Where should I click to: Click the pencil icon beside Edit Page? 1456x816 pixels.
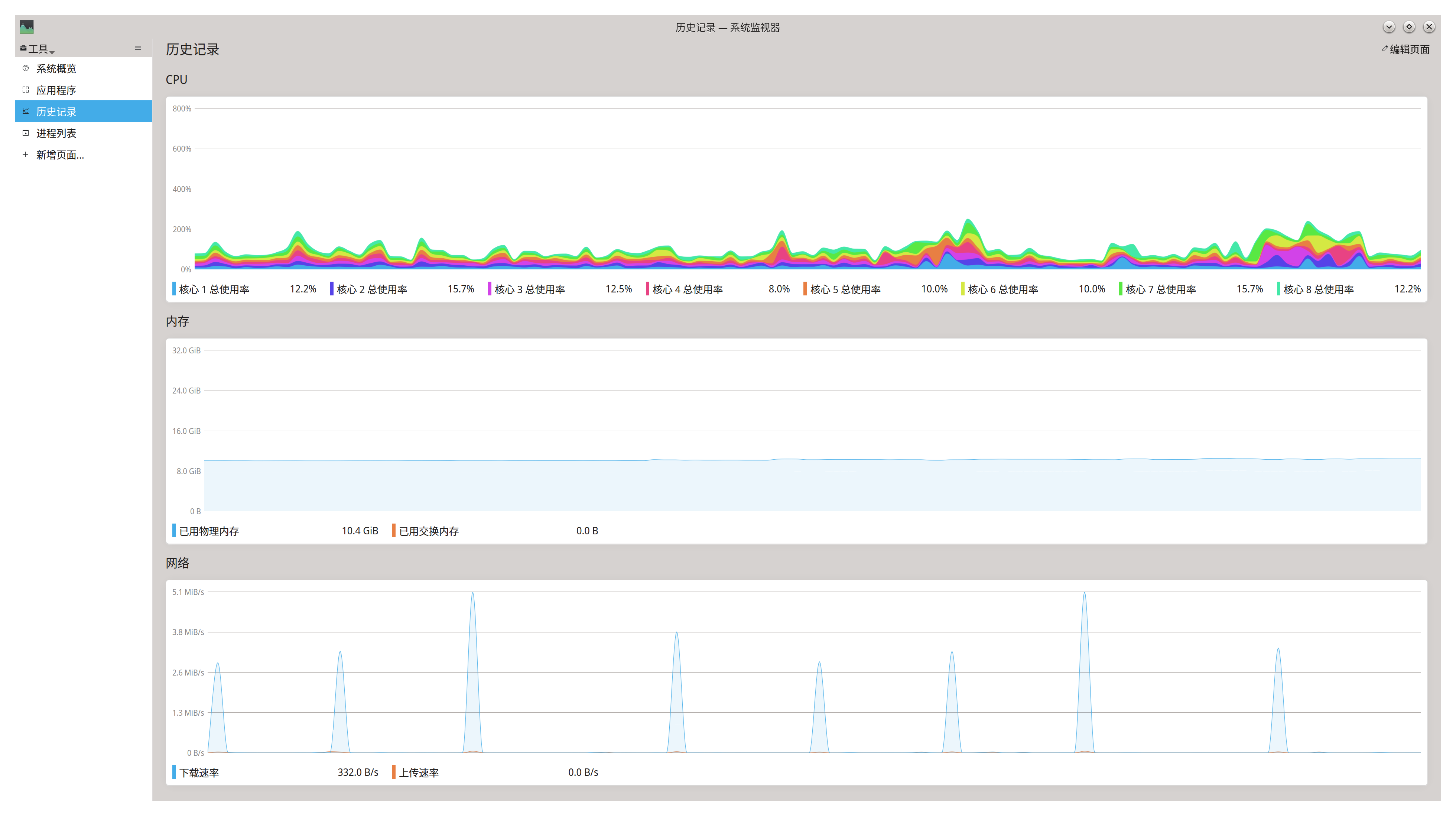pyautogui.click(x=1384, y=49)
